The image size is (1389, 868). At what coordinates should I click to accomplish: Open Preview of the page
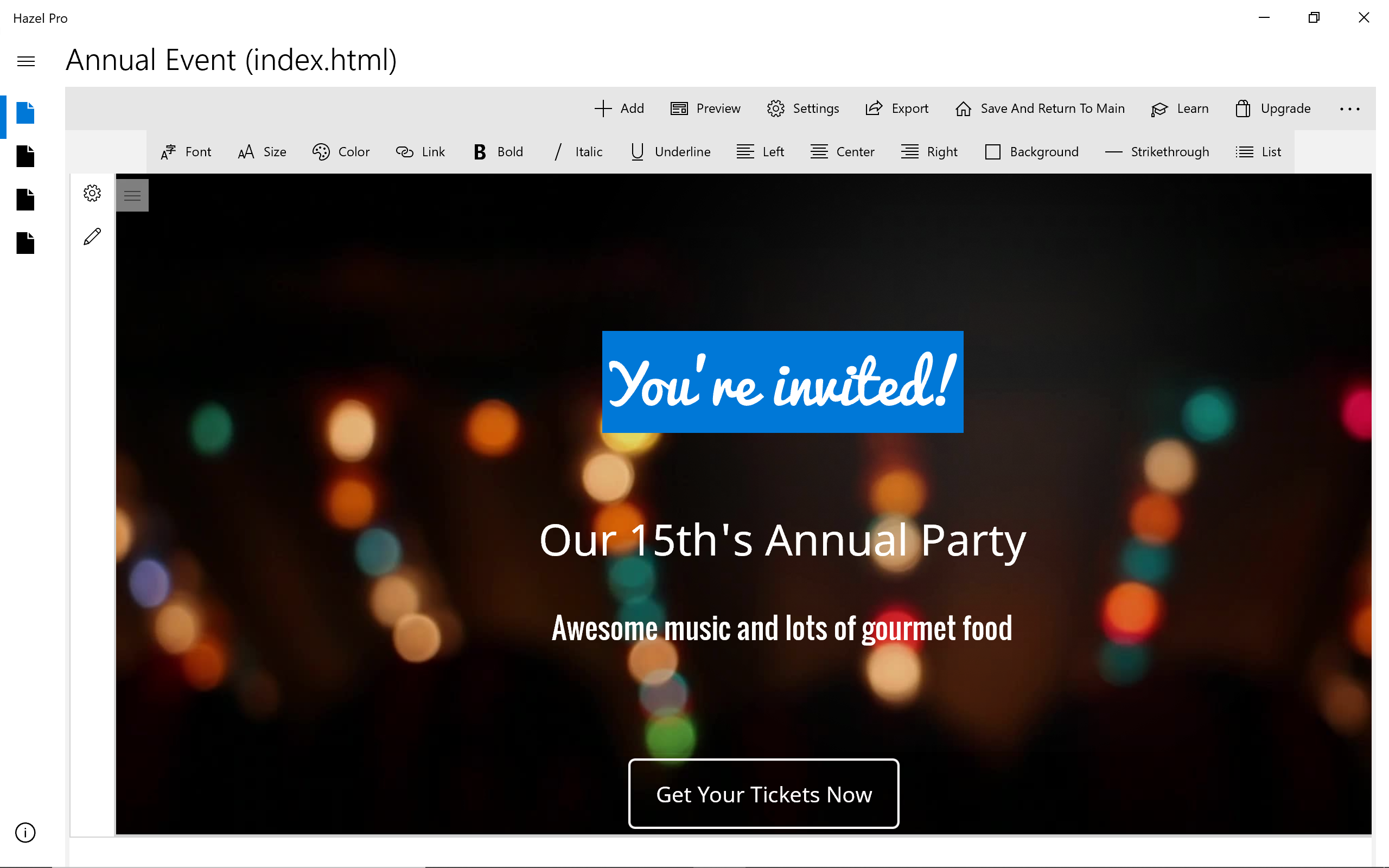[705, 108]
